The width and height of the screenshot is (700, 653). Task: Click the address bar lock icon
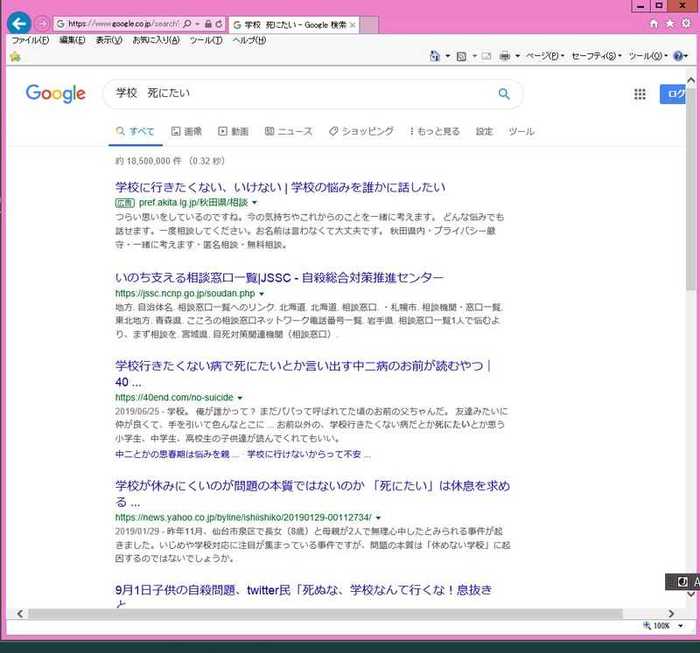click(x=208, y=24)
